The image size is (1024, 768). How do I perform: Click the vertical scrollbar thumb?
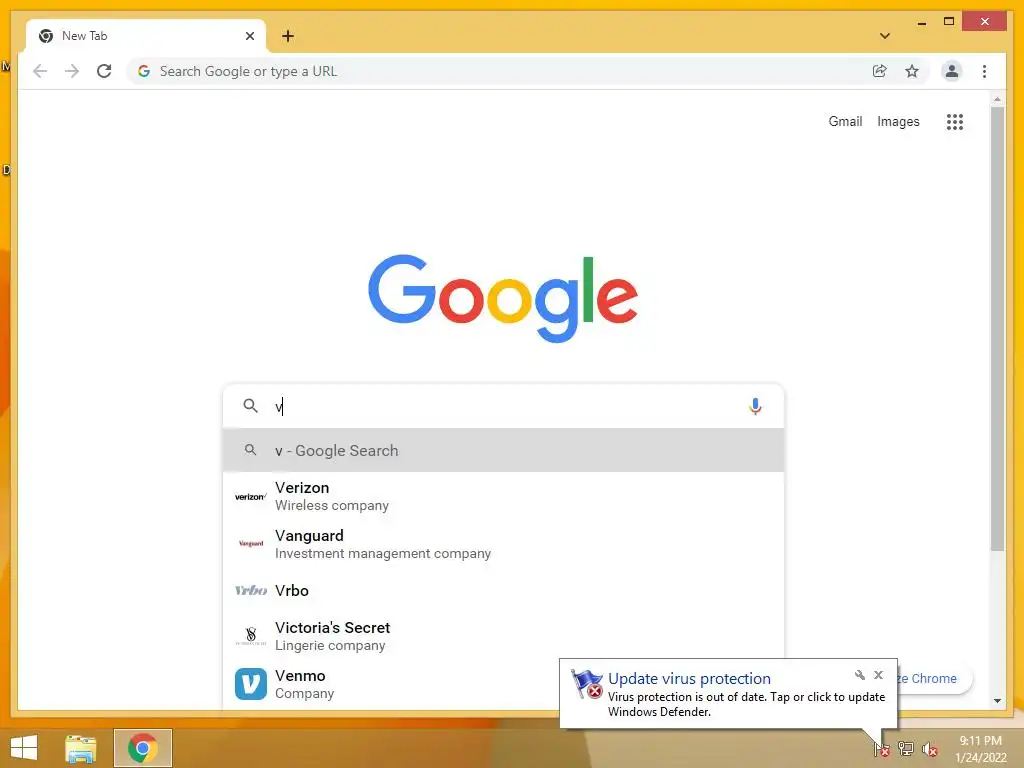click(997, 328)
